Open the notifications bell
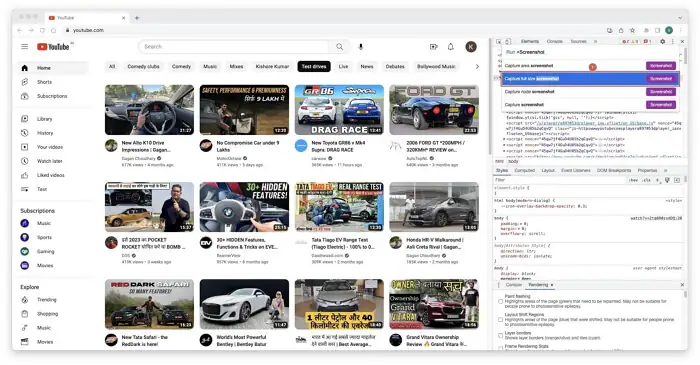700x365 pixels. pos(451,46)
